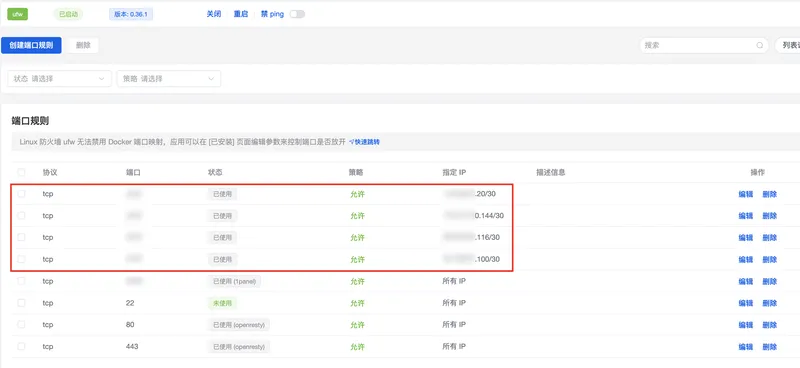
Task: Click the 已启动 status badge
Action: (x=68, y=14)
